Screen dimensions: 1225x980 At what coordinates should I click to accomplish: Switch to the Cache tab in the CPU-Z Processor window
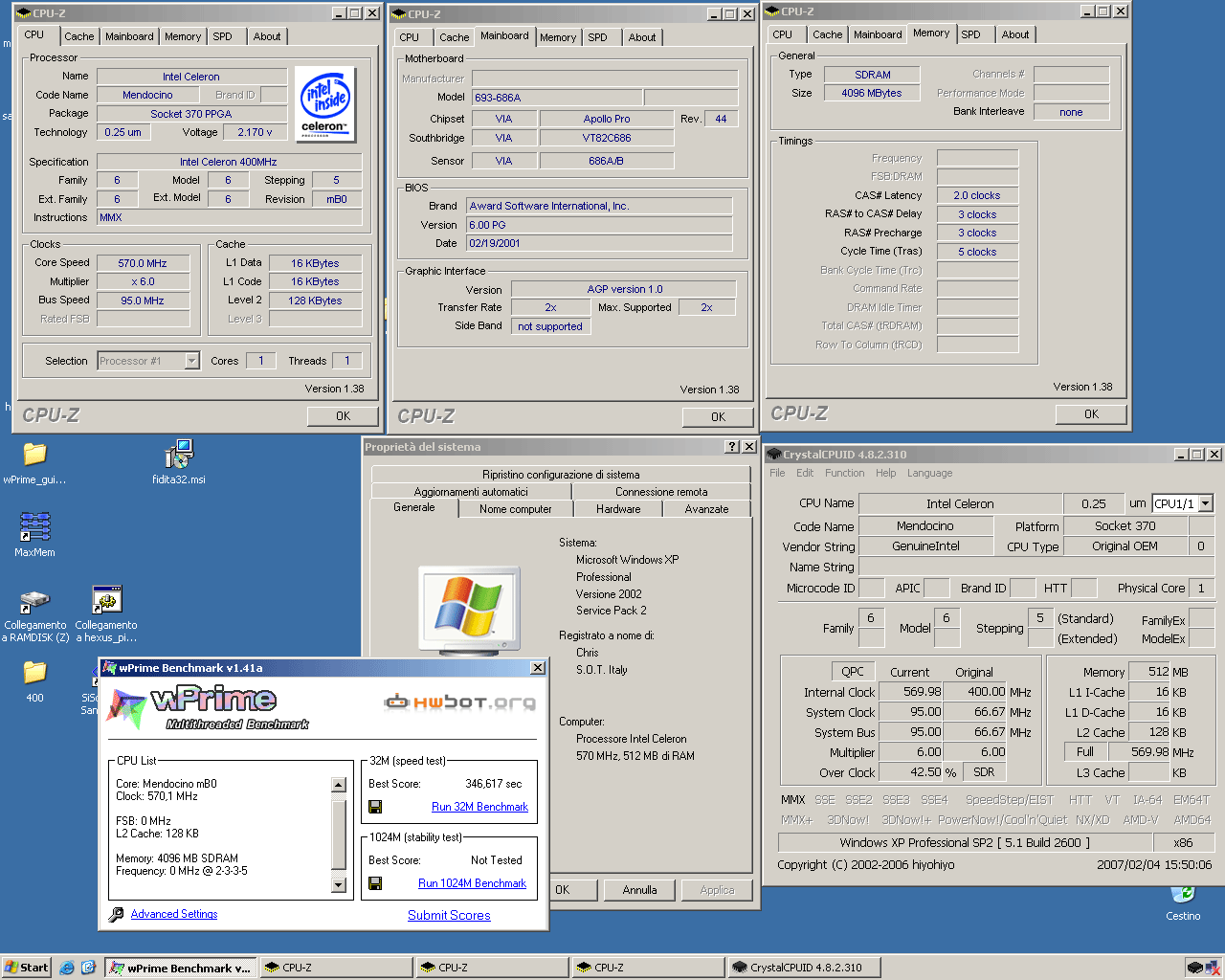pos(79,36)
